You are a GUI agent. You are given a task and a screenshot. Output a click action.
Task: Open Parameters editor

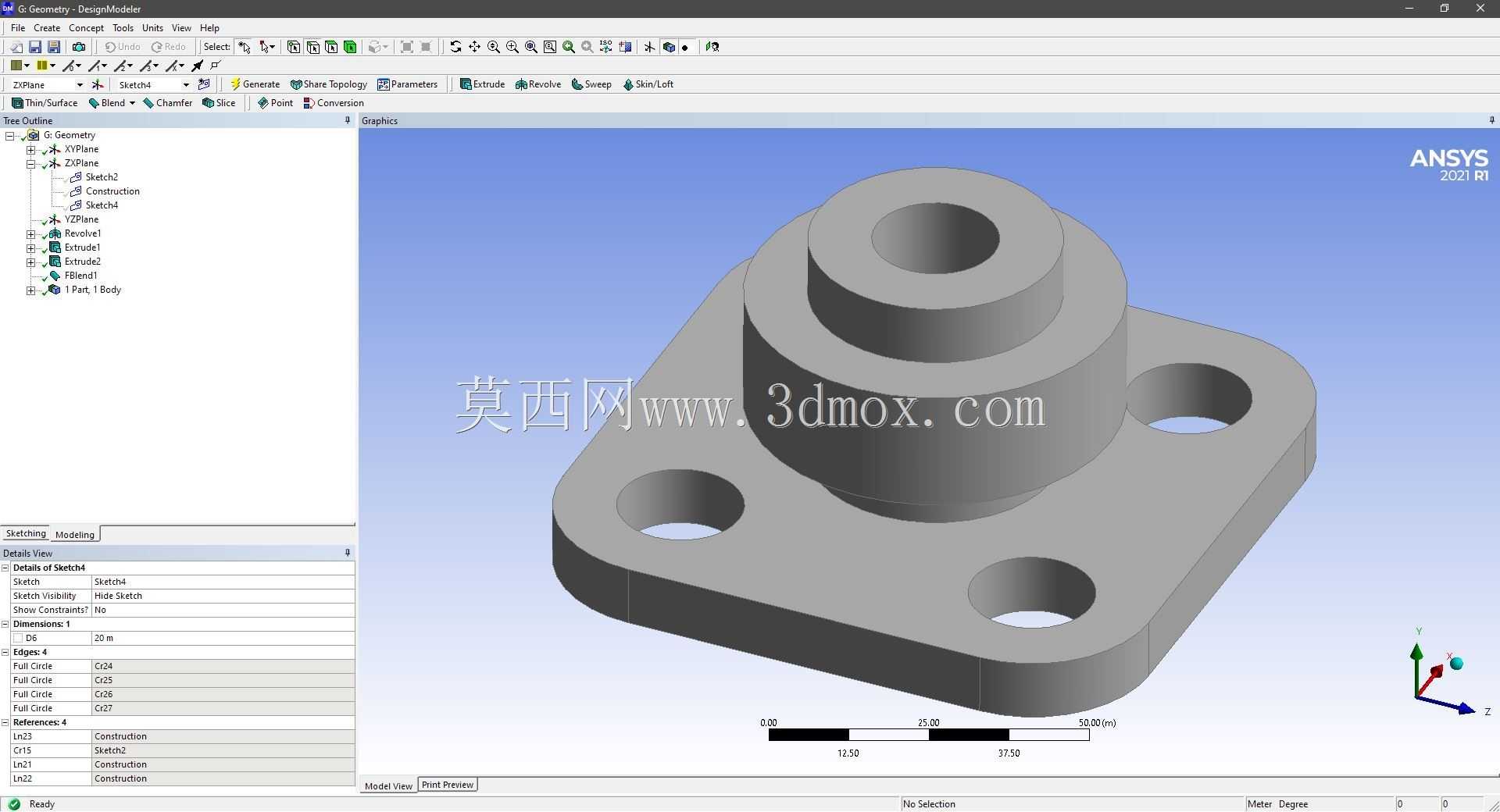coord(407,84)
